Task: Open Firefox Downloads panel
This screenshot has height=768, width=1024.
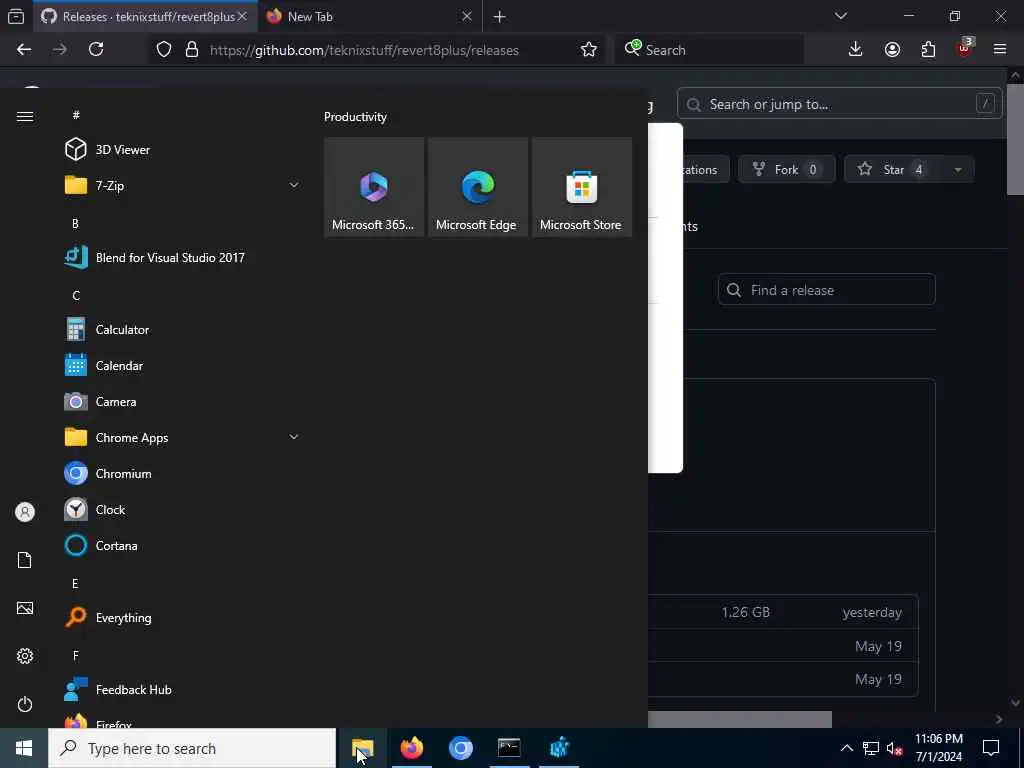Action: click(856, 50)
